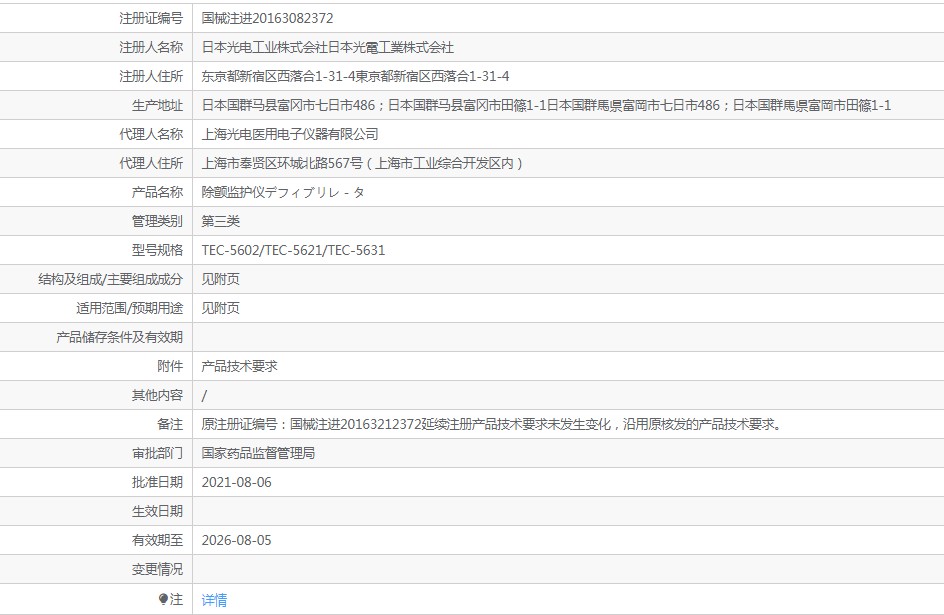Select agent name 上海光电医用电子仪器有限公司
This screenshot has width=944, height=615.
(290, 134)
